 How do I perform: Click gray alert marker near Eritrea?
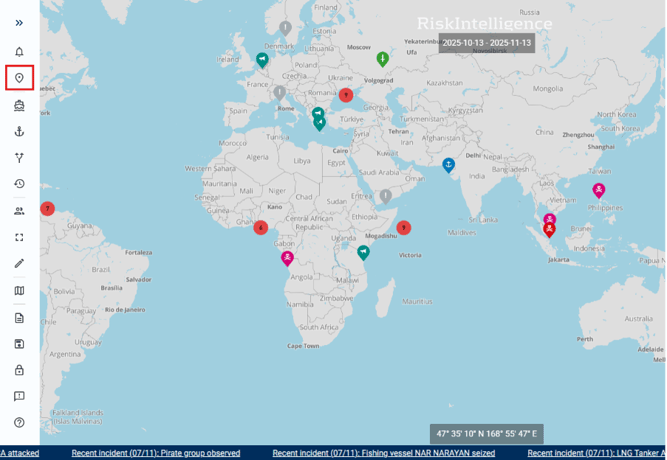(385, 196)
